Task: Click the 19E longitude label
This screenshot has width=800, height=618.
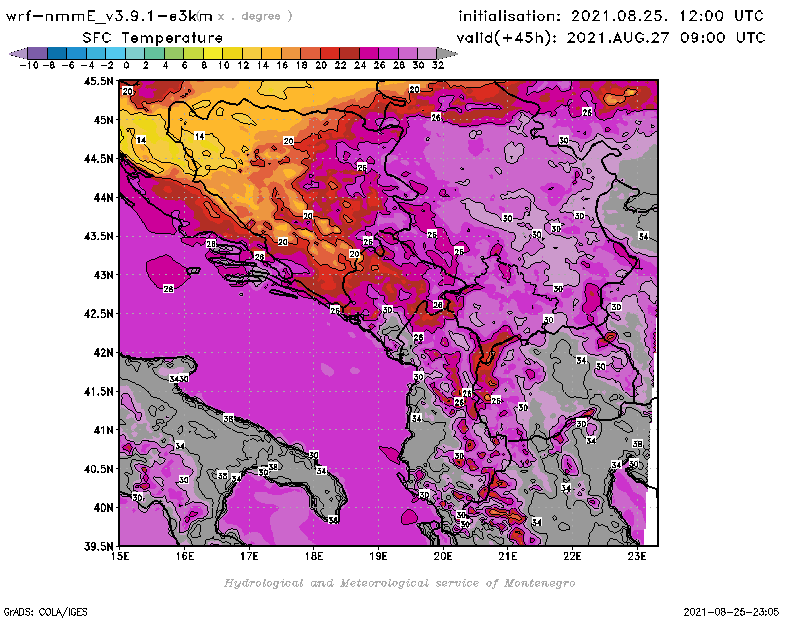Action: point(378,556)
